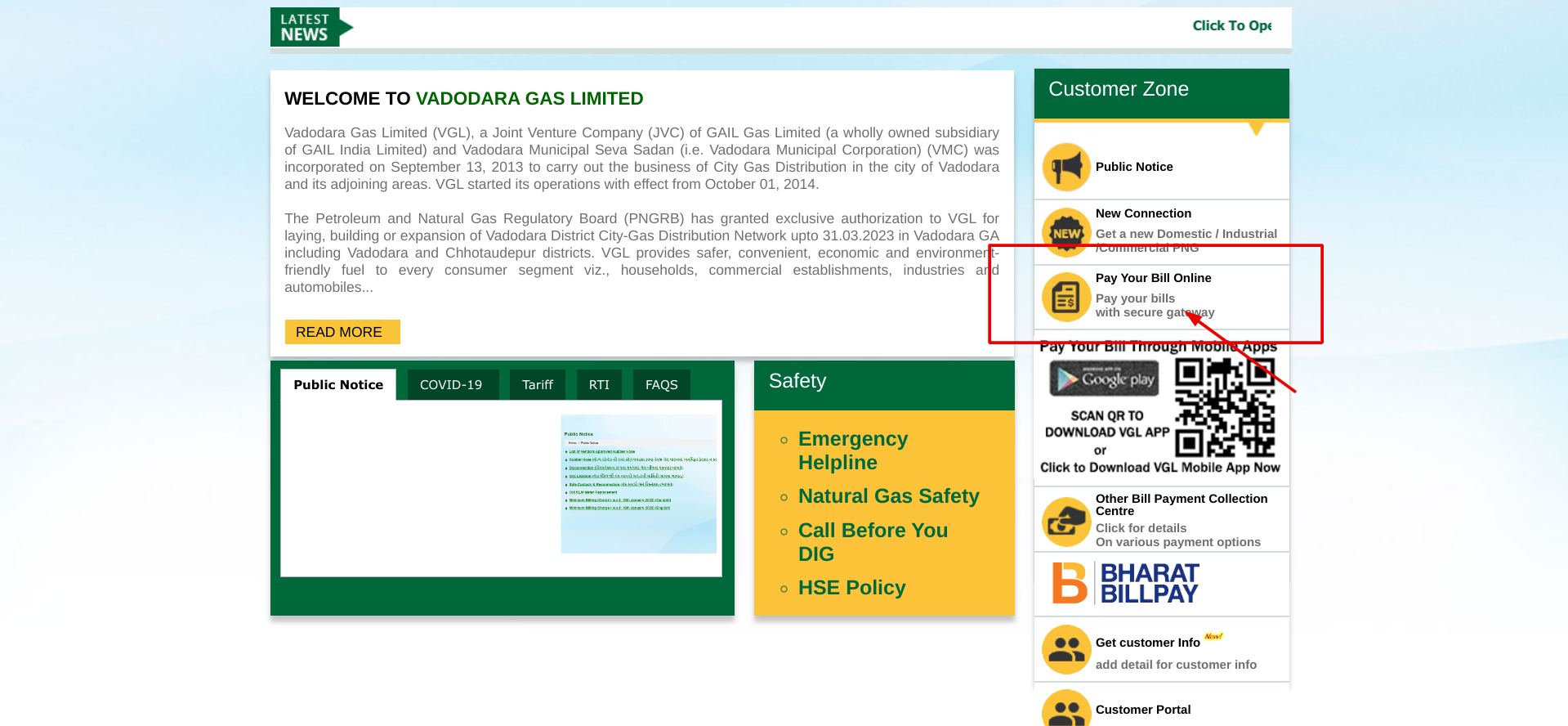Click the Latest News scrolling ticker text
Viewport: 1568px width, 726px height.
(1231, 26)
